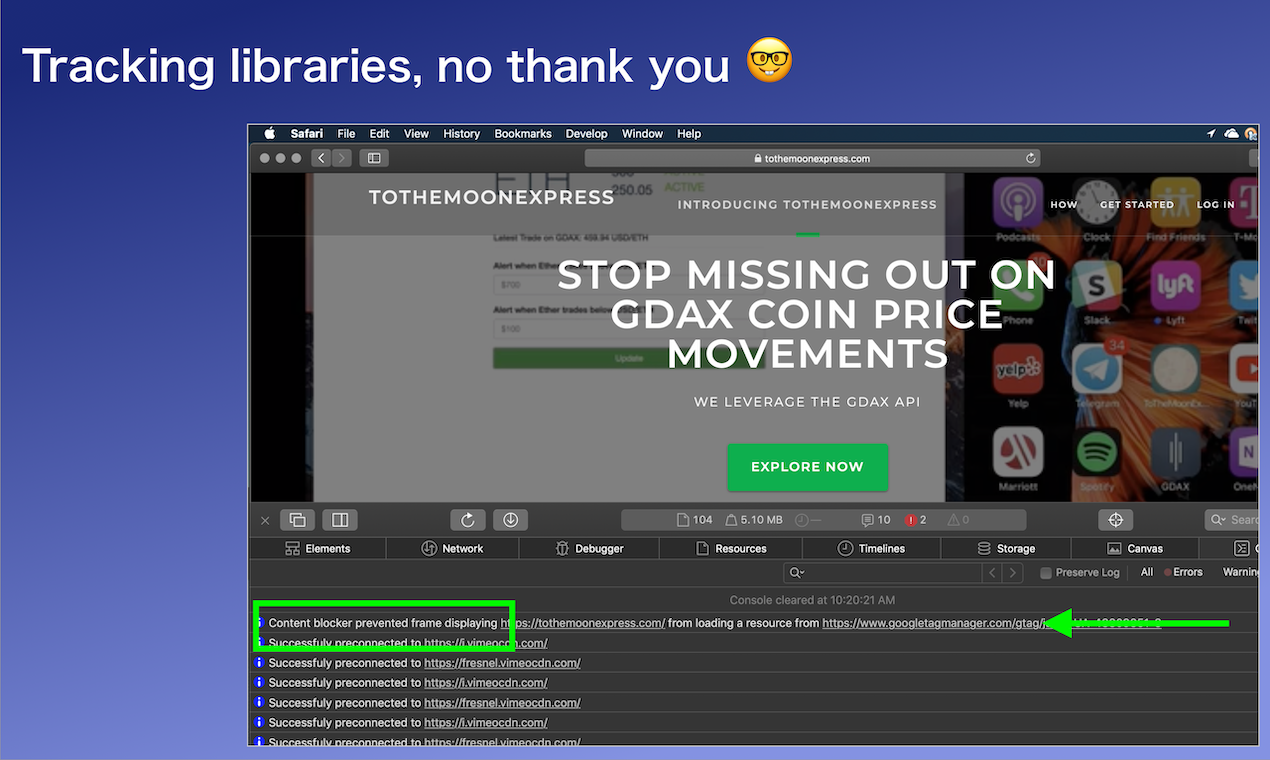Activate the element selection crosshair
The width and height of the screenshot is (1270, 760).
[1116, 520]
